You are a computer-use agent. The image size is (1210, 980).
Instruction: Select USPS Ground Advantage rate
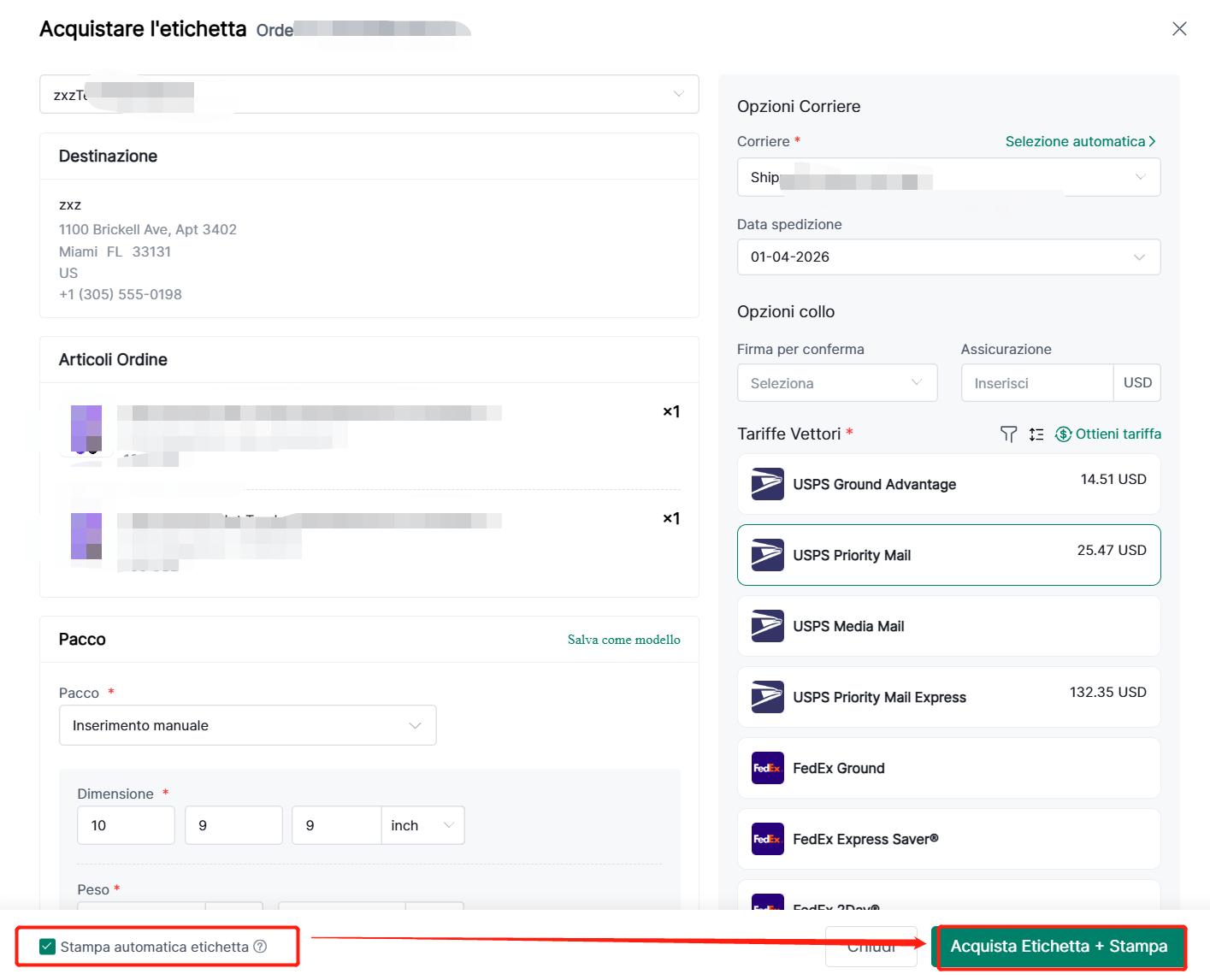point(947,484)
